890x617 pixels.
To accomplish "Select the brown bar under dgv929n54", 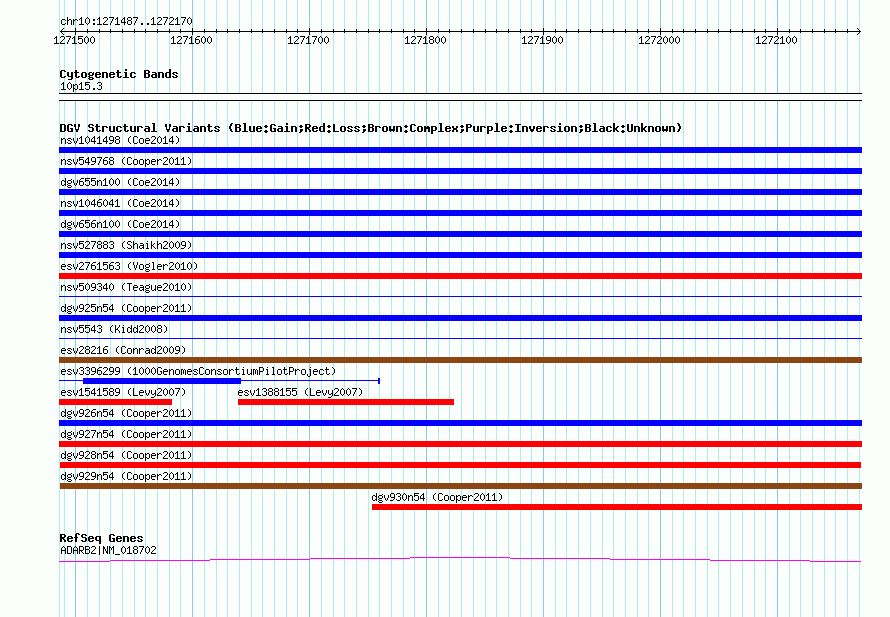I will (460, 486).
